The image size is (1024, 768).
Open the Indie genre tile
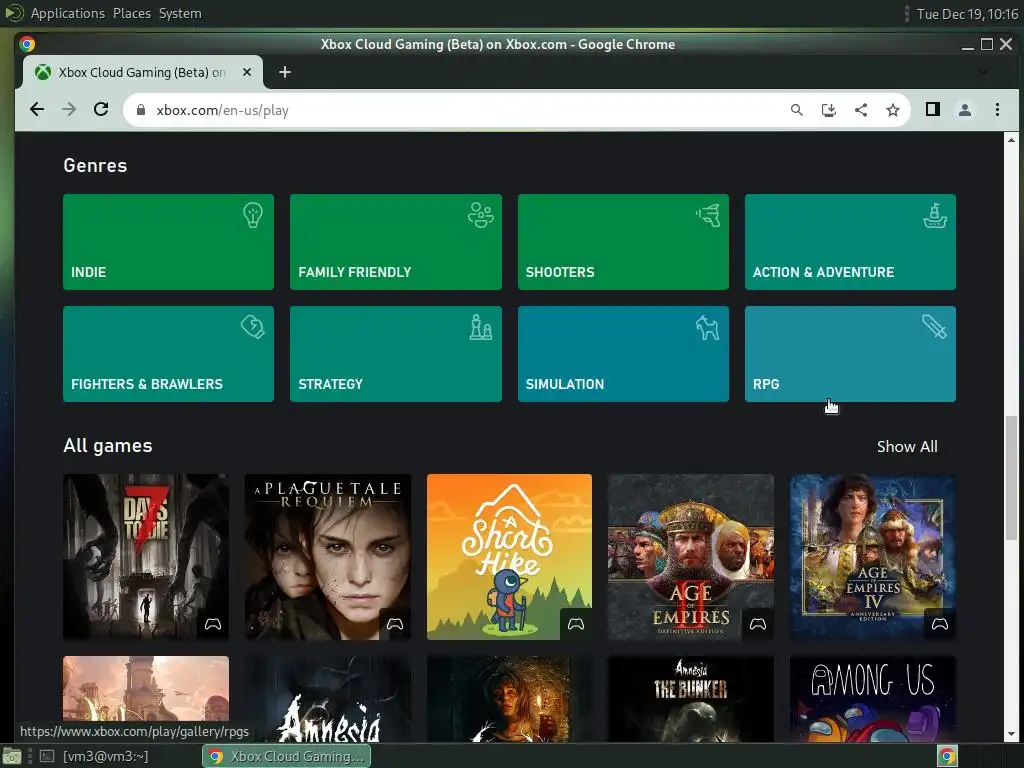(x=168, y=242)
